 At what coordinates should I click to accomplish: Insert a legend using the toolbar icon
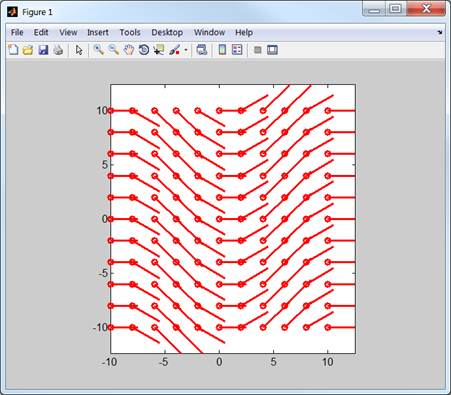tap(237, 50)
